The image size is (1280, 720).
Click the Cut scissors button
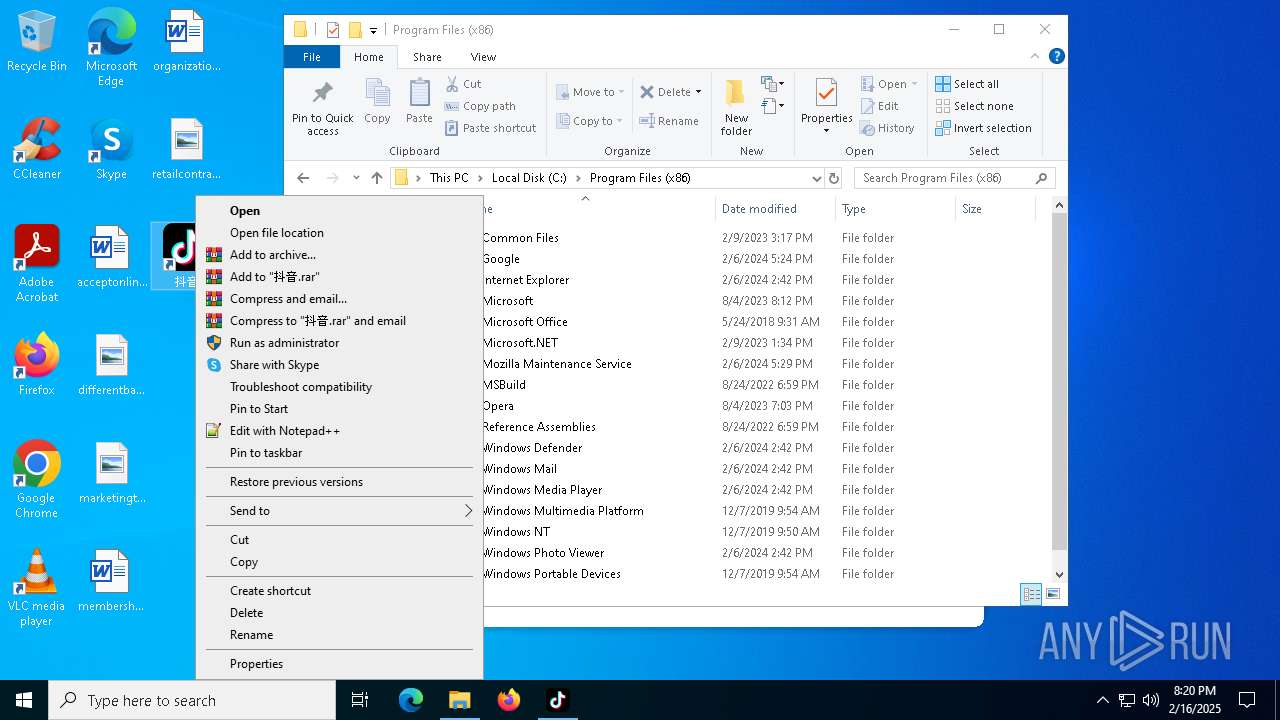pyautogui.click(x=464, y=84)
